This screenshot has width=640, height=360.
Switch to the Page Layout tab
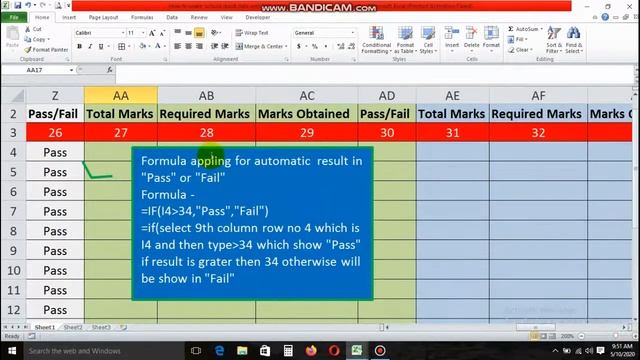[103, 18]
